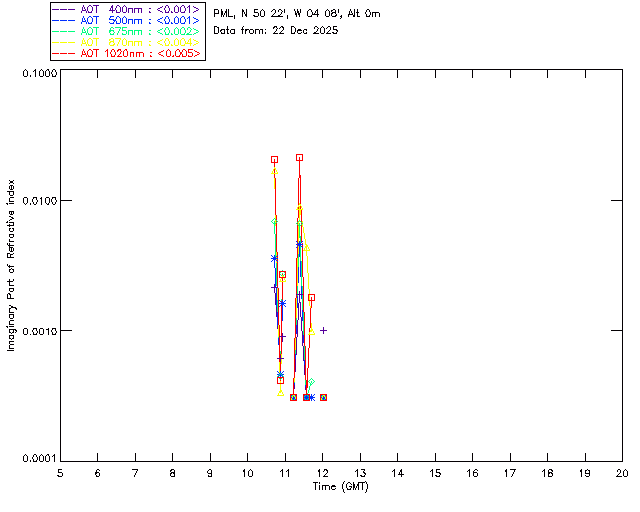Click the 0.0100 y-axis label
Screen dimensions: 640x512
(39, 201)
